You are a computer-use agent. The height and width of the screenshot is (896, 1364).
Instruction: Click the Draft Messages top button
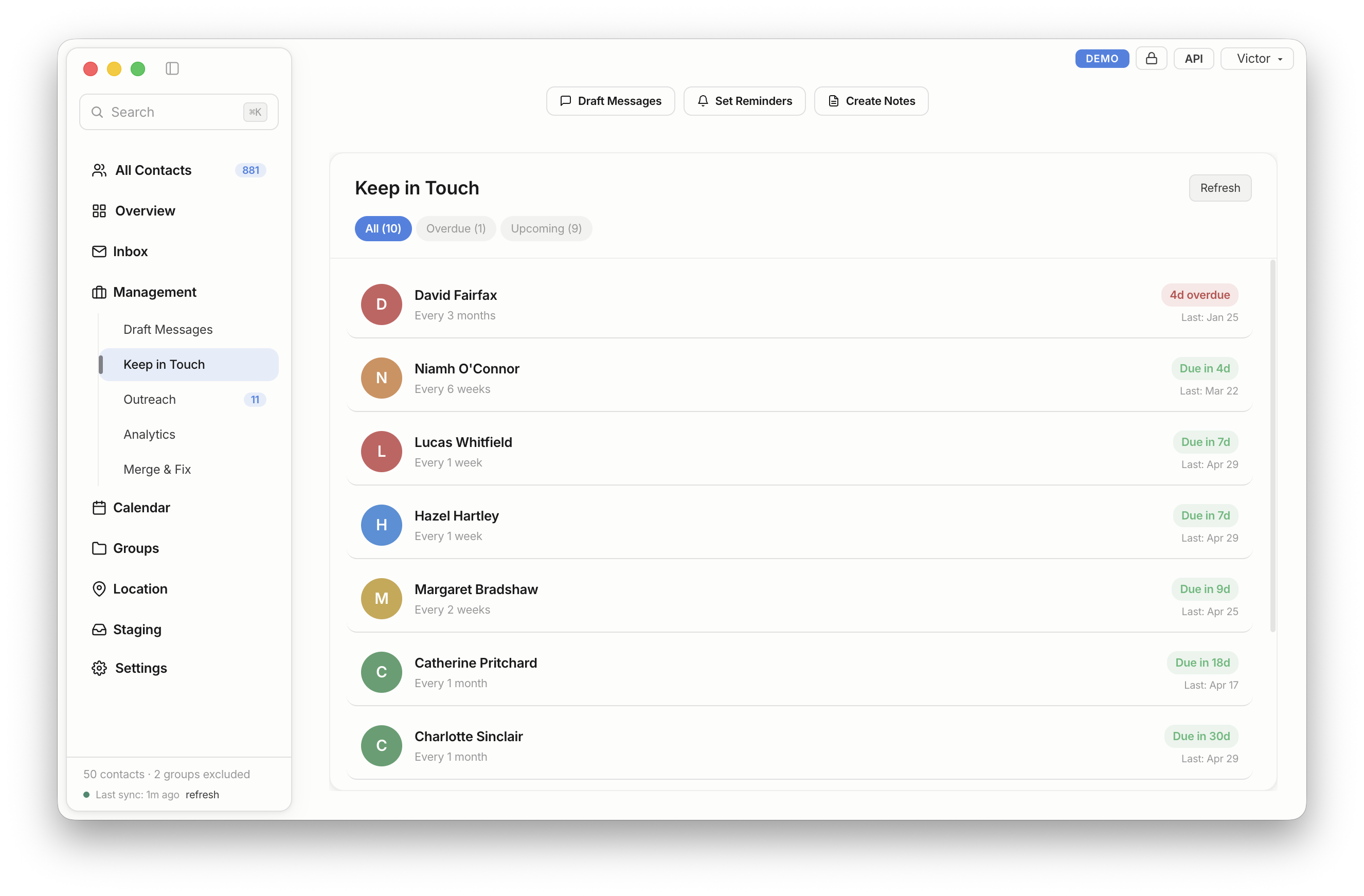[x=611, y=101]
